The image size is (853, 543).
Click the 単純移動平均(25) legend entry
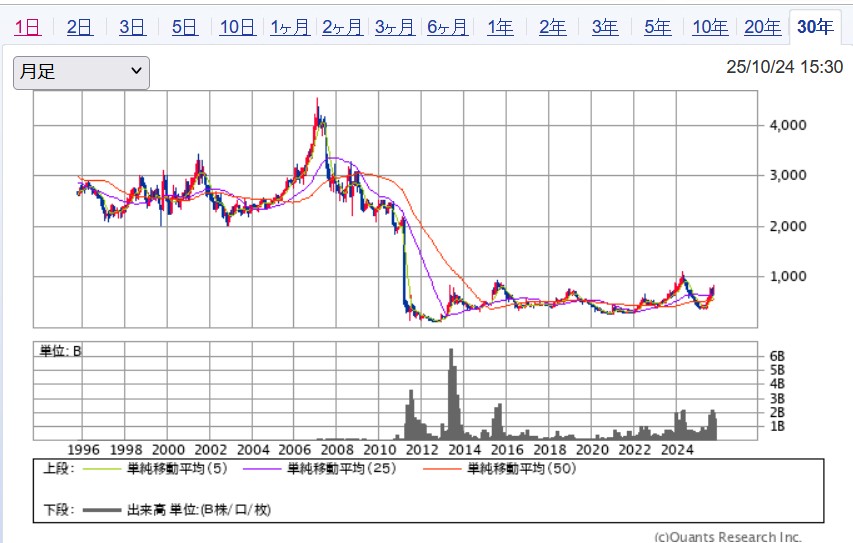tap(341, 468)
